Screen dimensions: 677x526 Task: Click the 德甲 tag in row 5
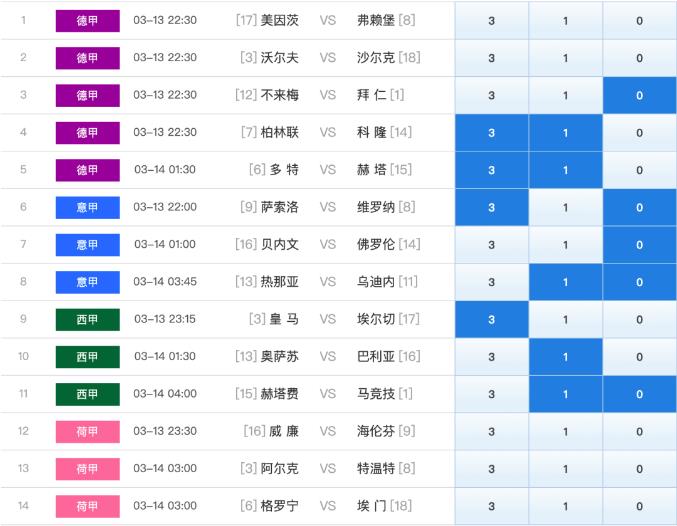(88, 170)
